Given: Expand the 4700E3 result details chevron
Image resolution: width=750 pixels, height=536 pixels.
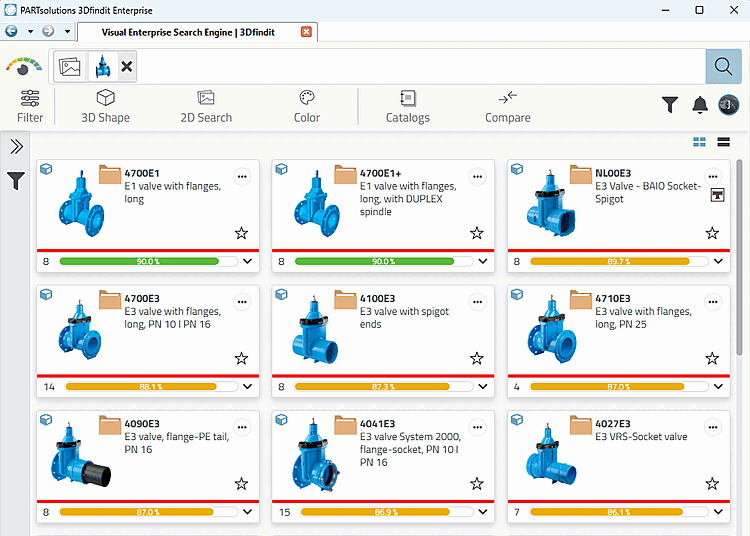Looking at the screenshot, I should pos(247,387).
